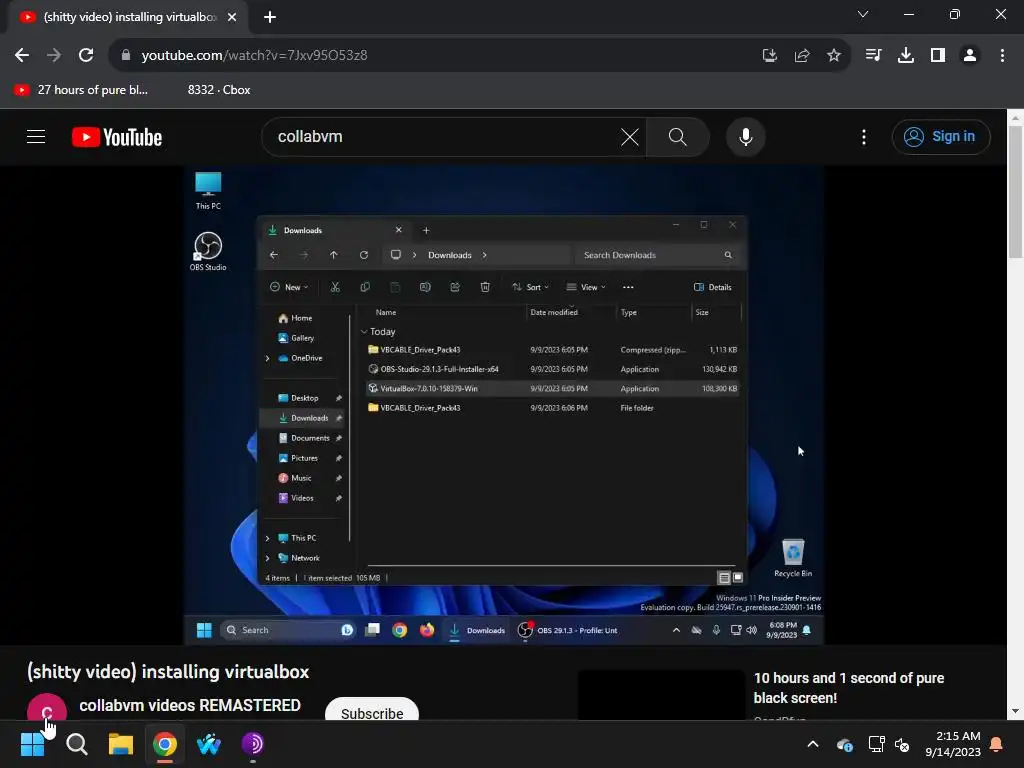Clear the collabvm search query
Screen dimensions: 1024x768
(x=630, y=137)
